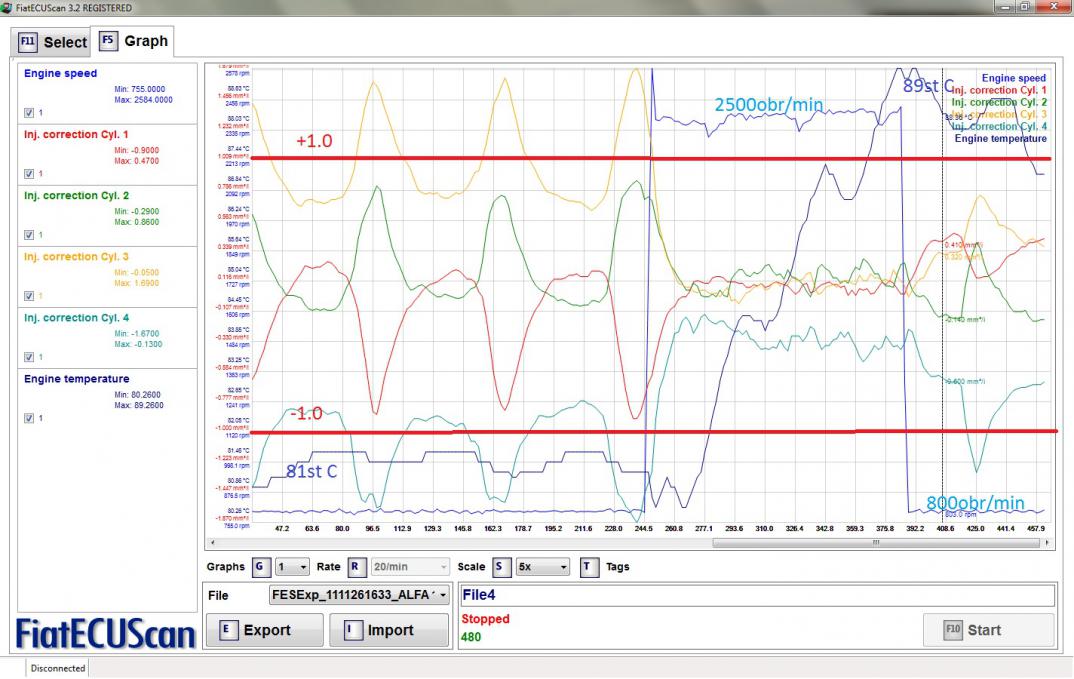Open the Graphs count dropdown
1074x679 pixels.
point(293,567)
